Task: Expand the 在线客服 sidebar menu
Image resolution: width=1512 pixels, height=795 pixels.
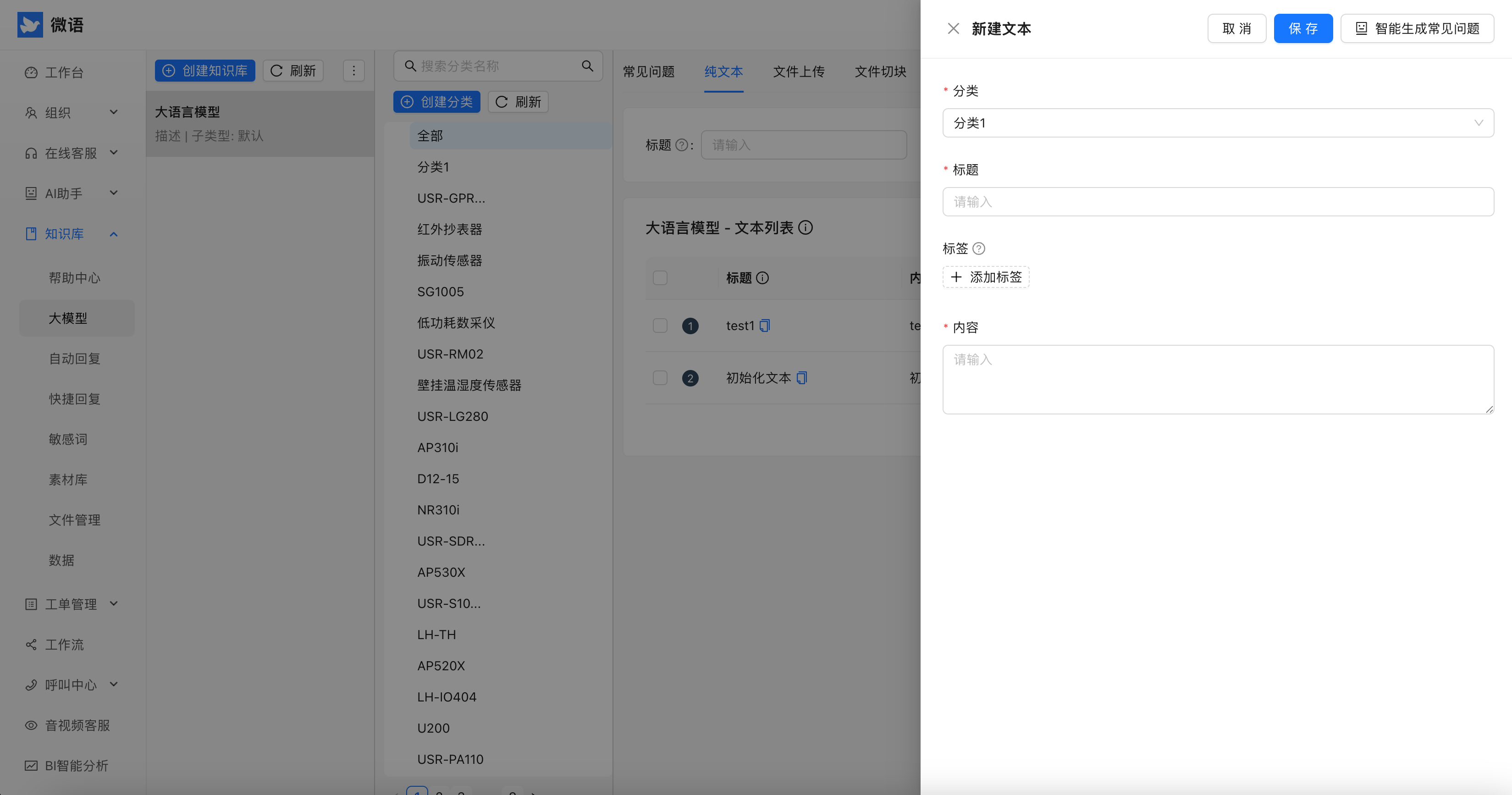Action: (x=71, y=153)
